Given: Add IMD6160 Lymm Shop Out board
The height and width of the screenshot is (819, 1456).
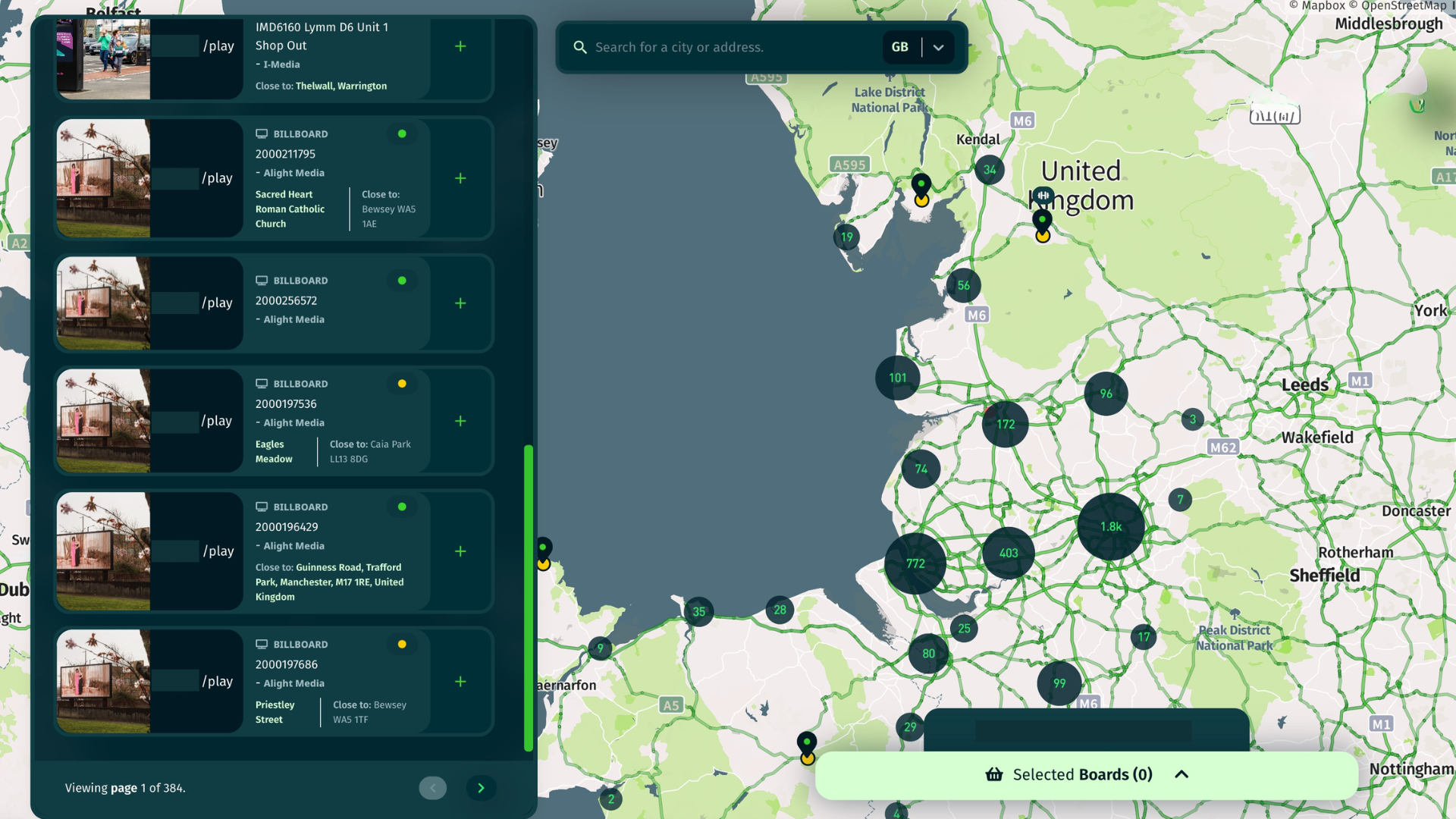Looking at the screenshot, I should pyautogui.click(x=460, y=46).
